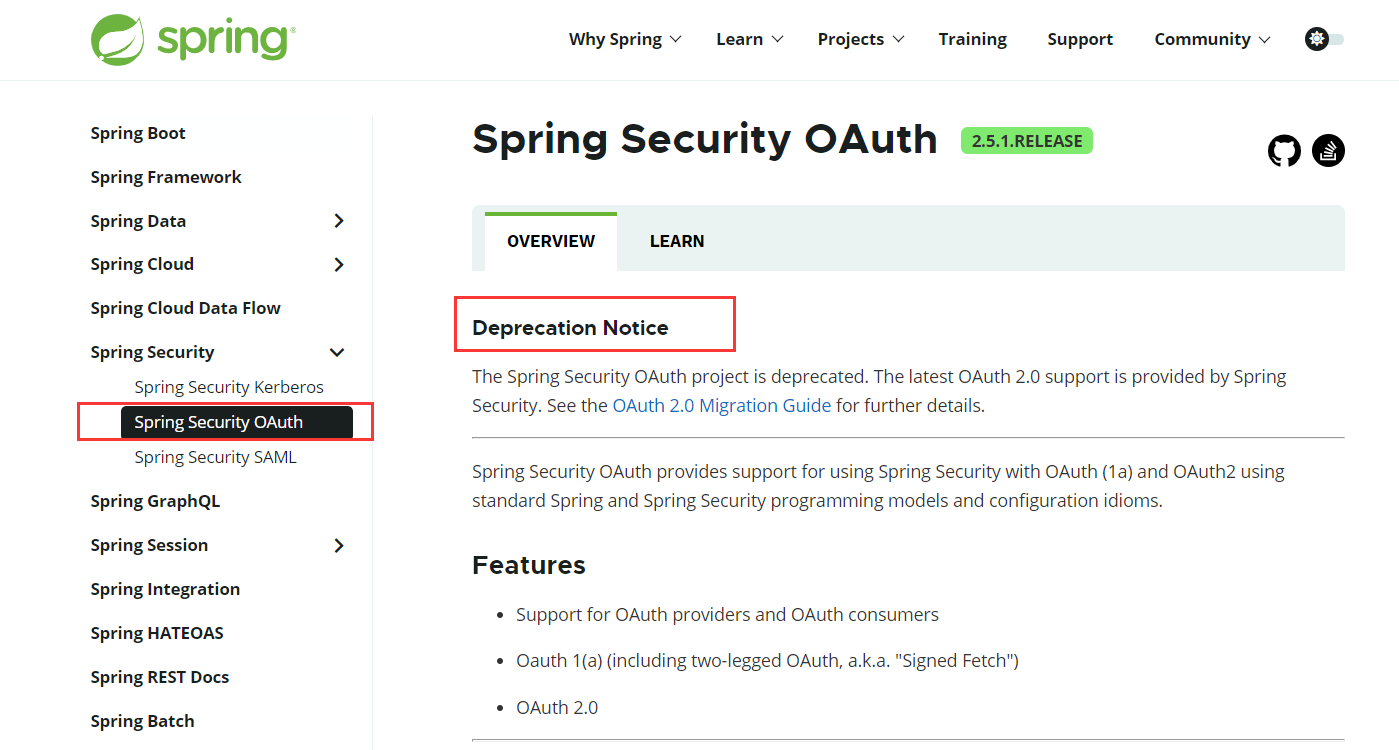Screen dimensions: 1399x750
Task: Open Spring HATEOAS in sidebar
Action: (157, 633)
